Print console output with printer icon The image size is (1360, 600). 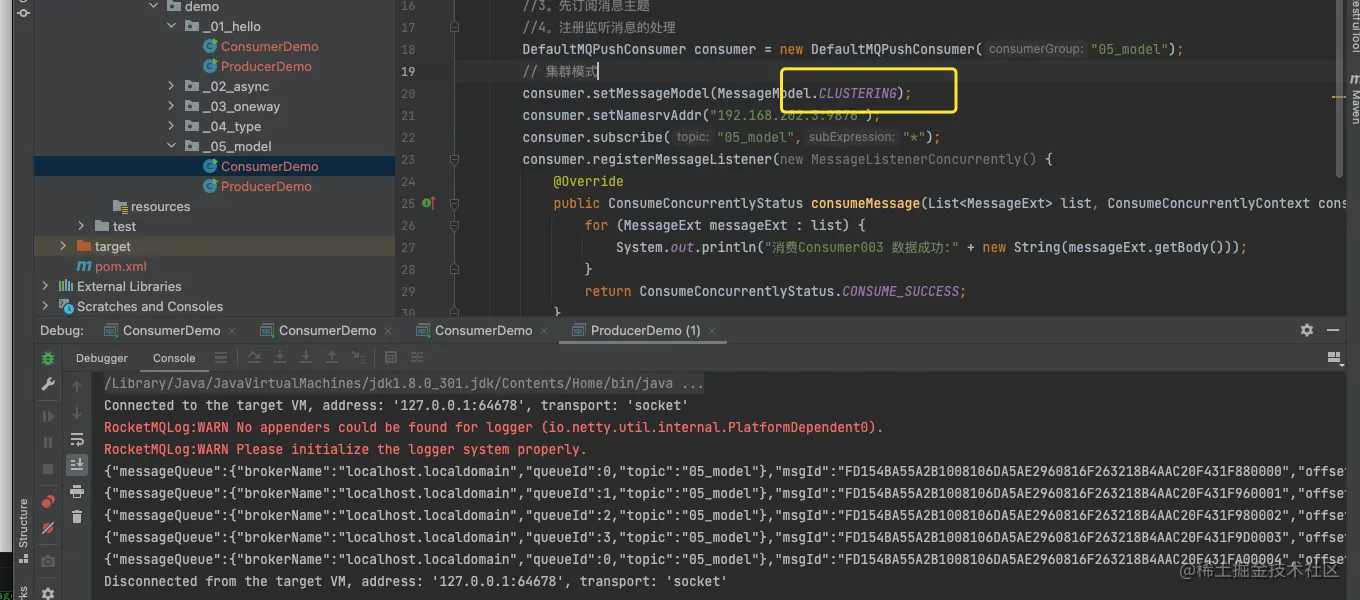(77, 491)
